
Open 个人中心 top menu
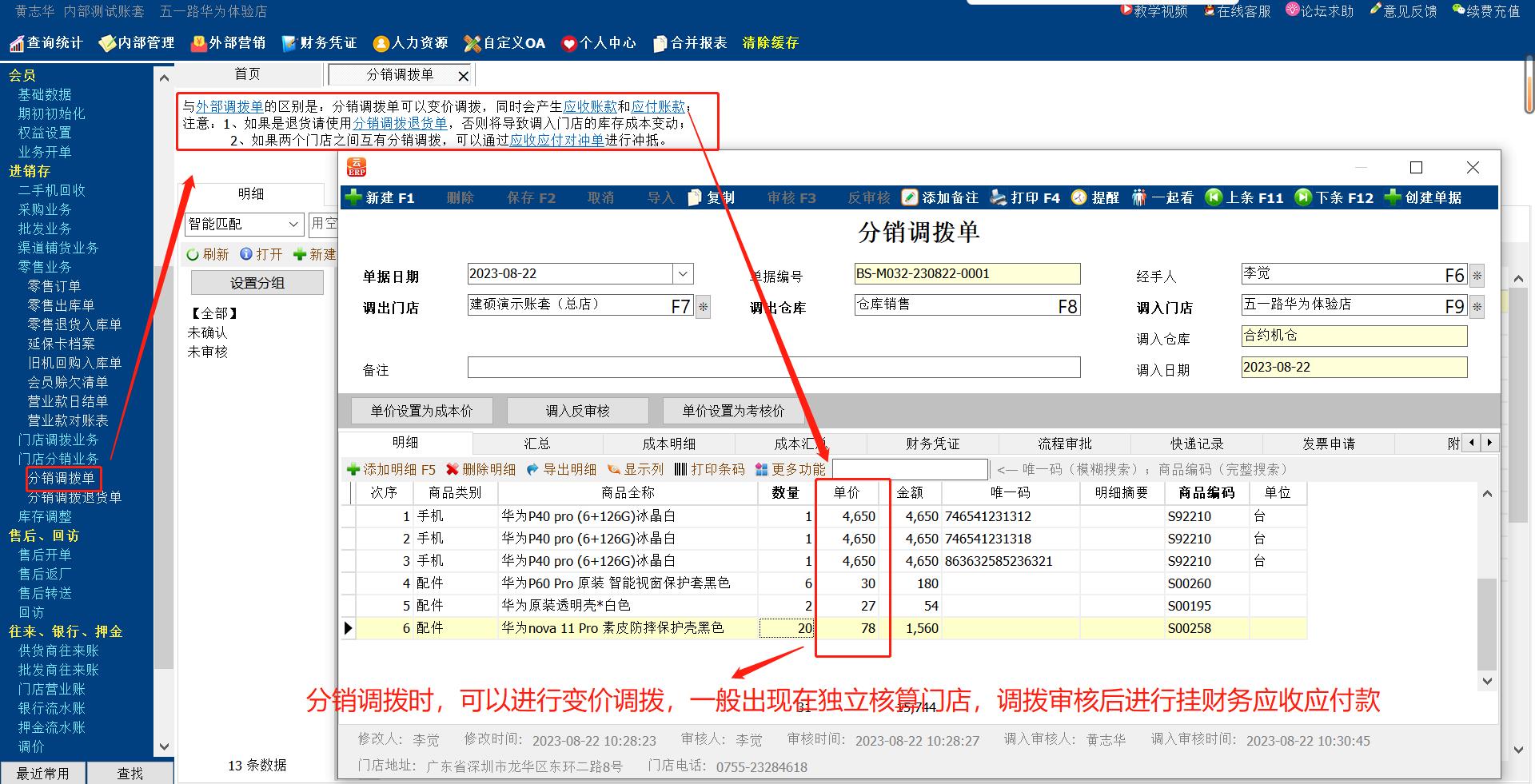[599, 43]
